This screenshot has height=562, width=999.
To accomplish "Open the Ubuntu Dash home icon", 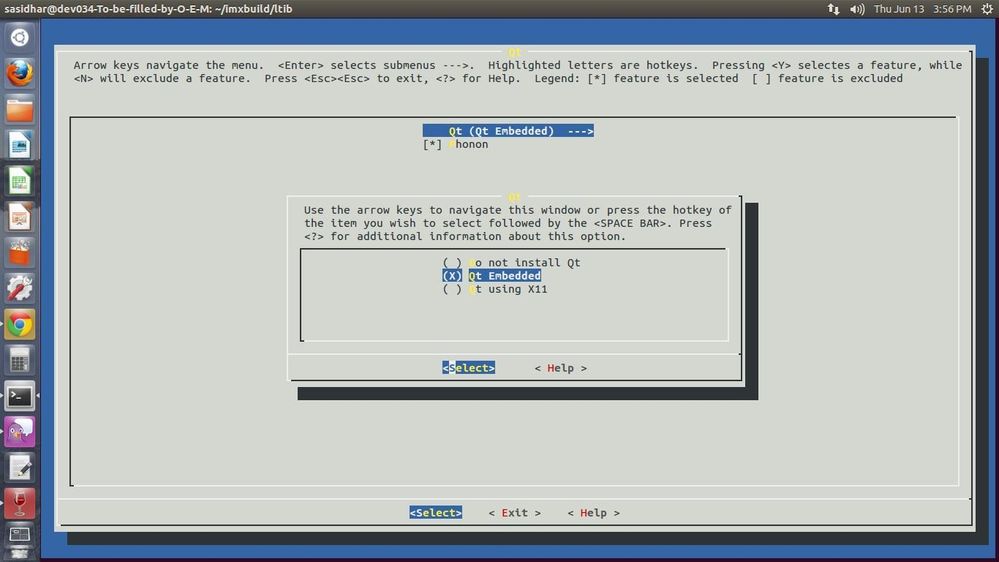I will pyautogui.click(x=19, y=38).
